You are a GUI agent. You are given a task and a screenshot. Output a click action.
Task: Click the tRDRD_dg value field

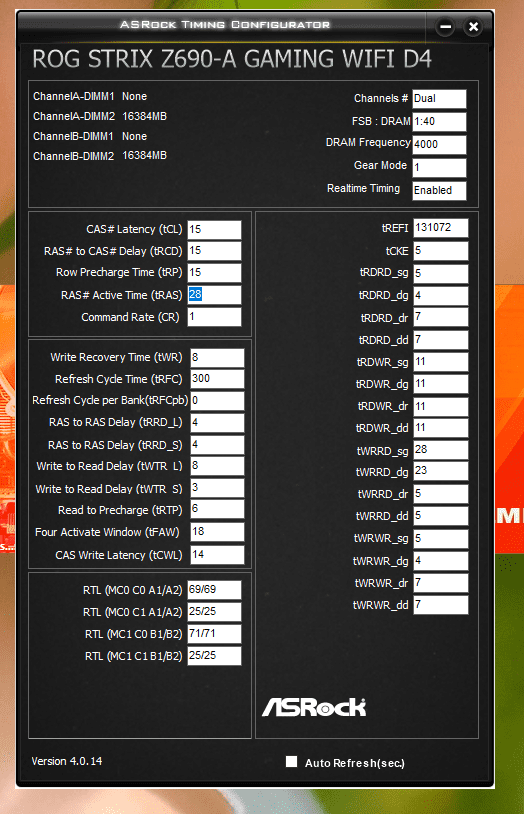coord(441,295)
